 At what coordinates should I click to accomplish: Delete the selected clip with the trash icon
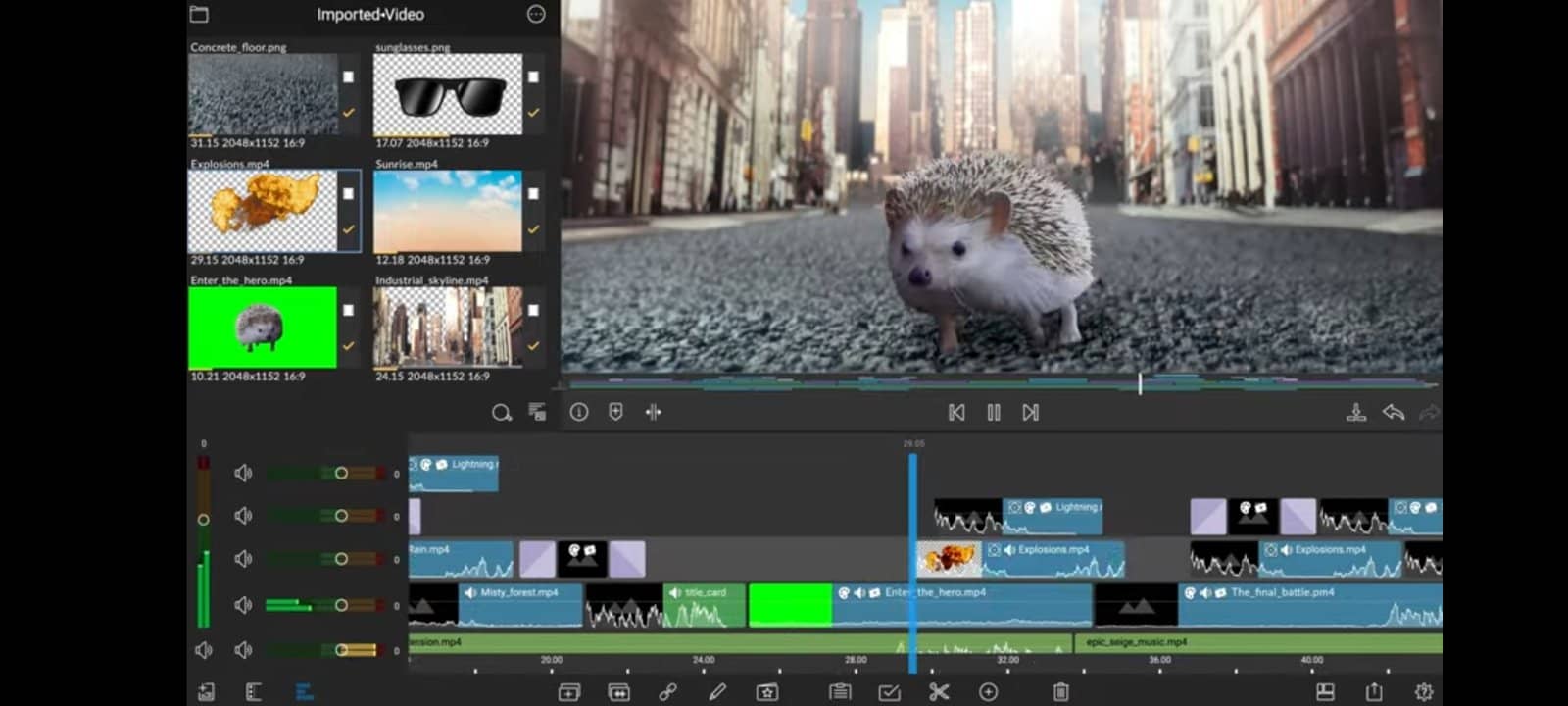[1060, 692]
